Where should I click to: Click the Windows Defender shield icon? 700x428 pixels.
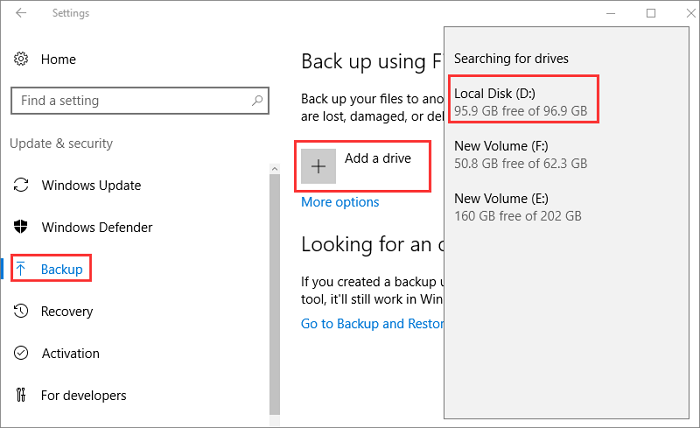[21, 227]
